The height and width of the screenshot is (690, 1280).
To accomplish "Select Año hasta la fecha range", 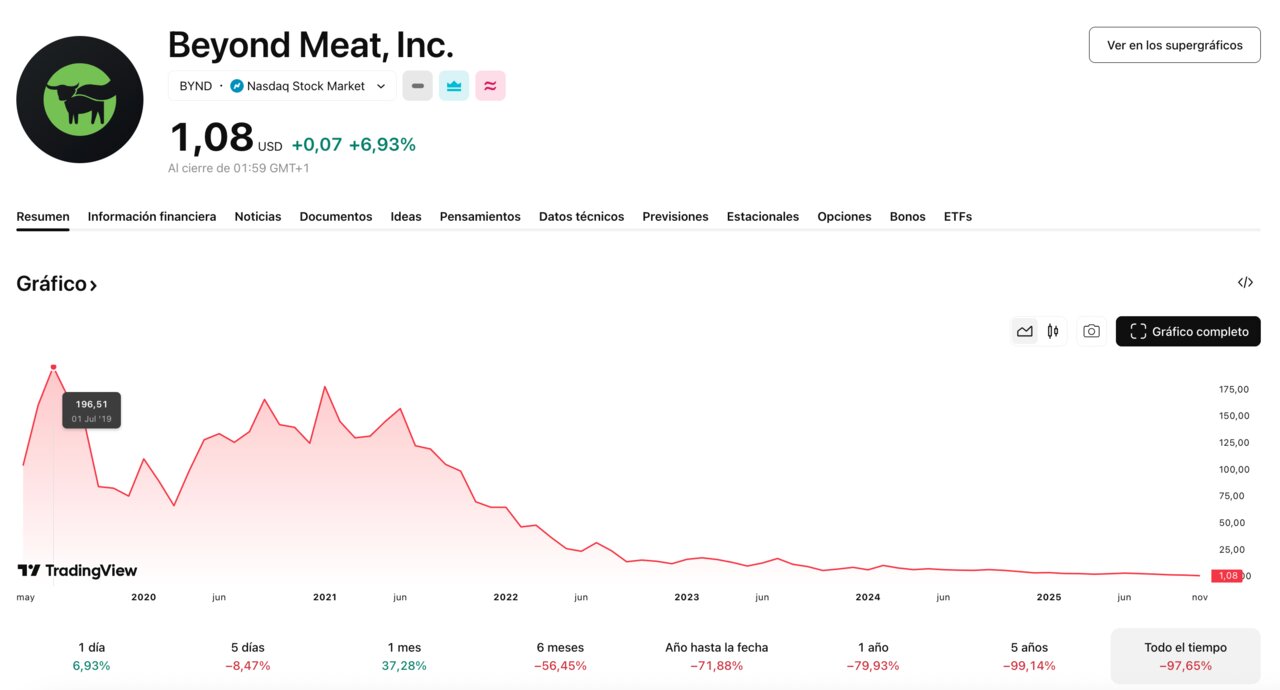I will click(716, 656).
